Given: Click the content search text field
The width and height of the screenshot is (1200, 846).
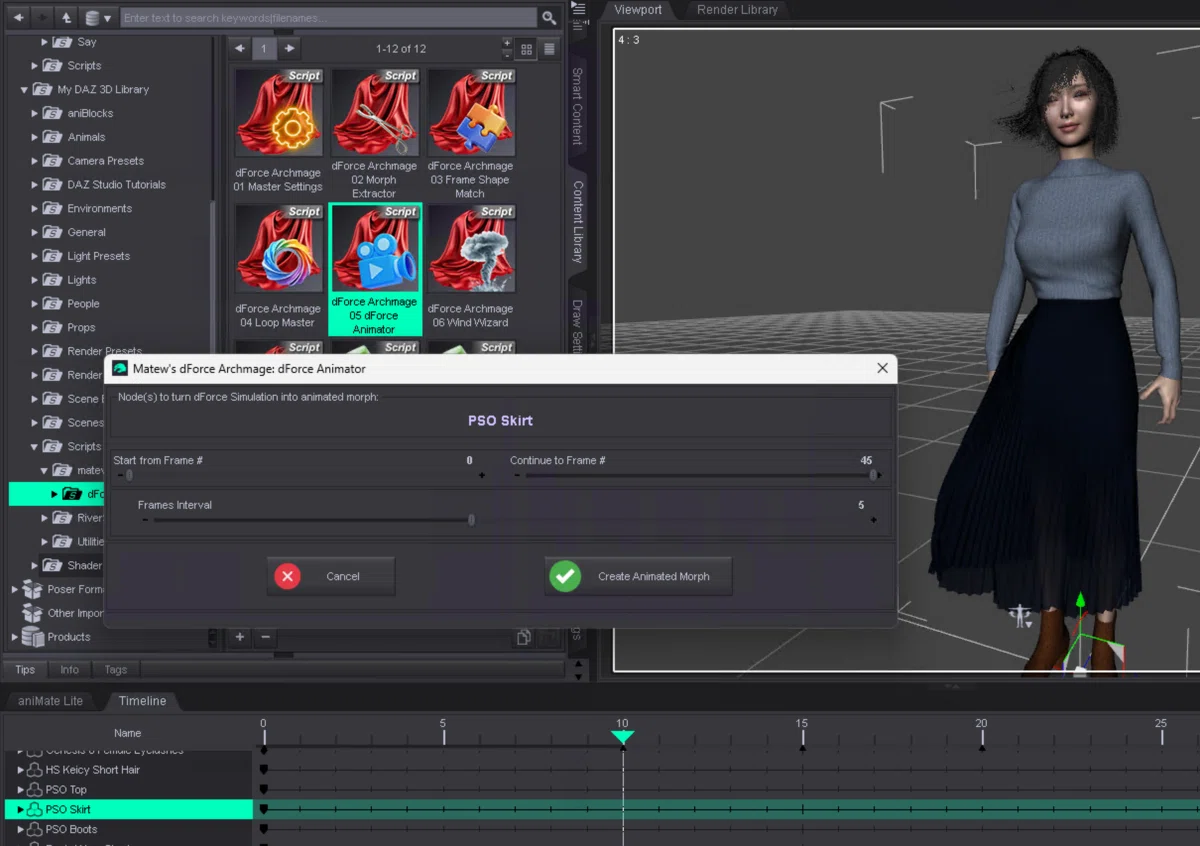Looking at the screenshot, I should (x=328, y=18).
